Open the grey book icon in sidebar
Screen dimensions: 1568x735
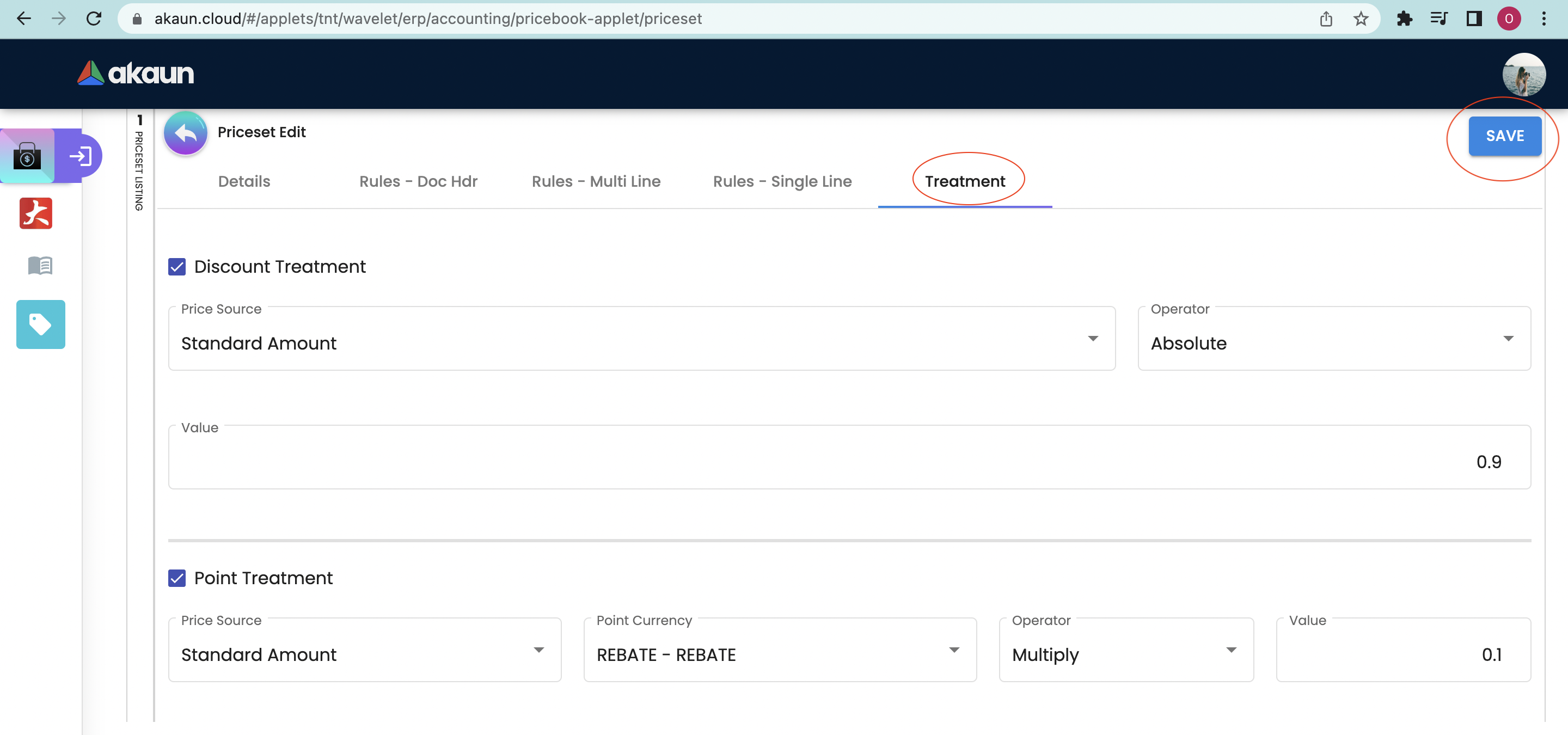(40, 265)
